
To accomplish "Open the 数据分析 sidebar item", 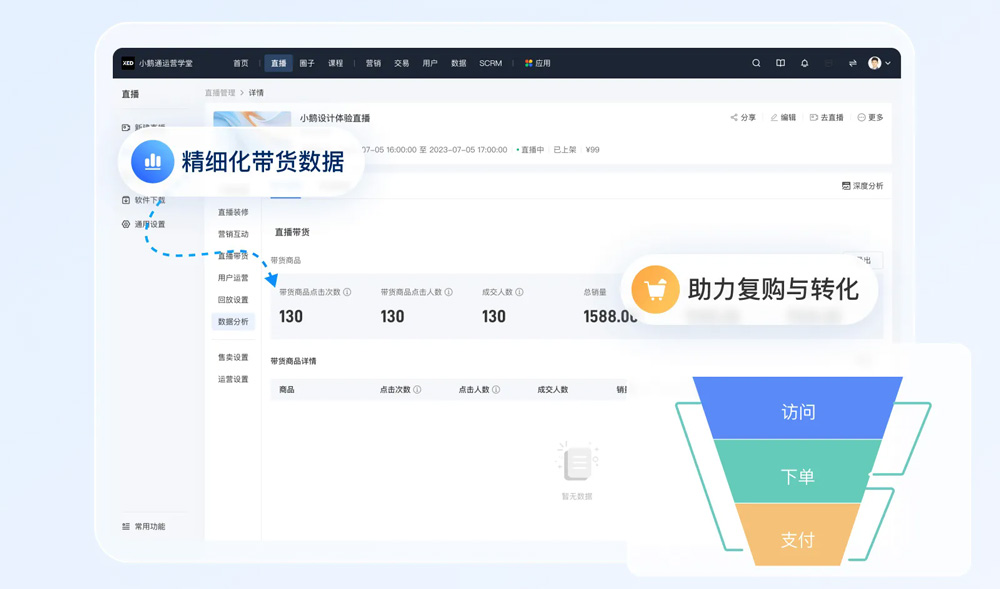I will 233,321.
